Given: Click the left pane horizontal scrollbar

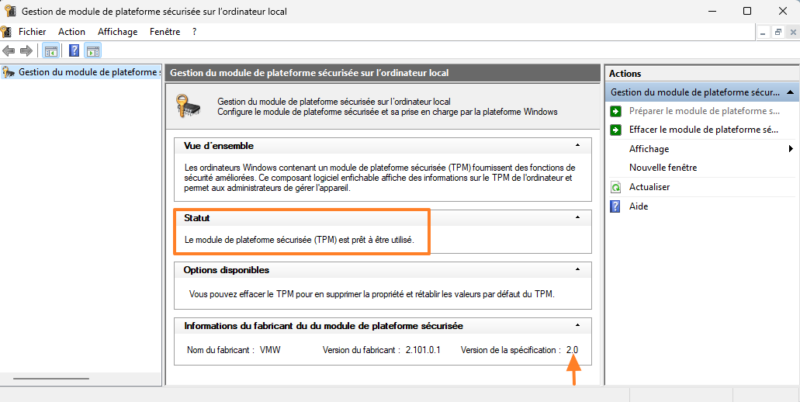Looking at the screenshot, I should (51, 379).
